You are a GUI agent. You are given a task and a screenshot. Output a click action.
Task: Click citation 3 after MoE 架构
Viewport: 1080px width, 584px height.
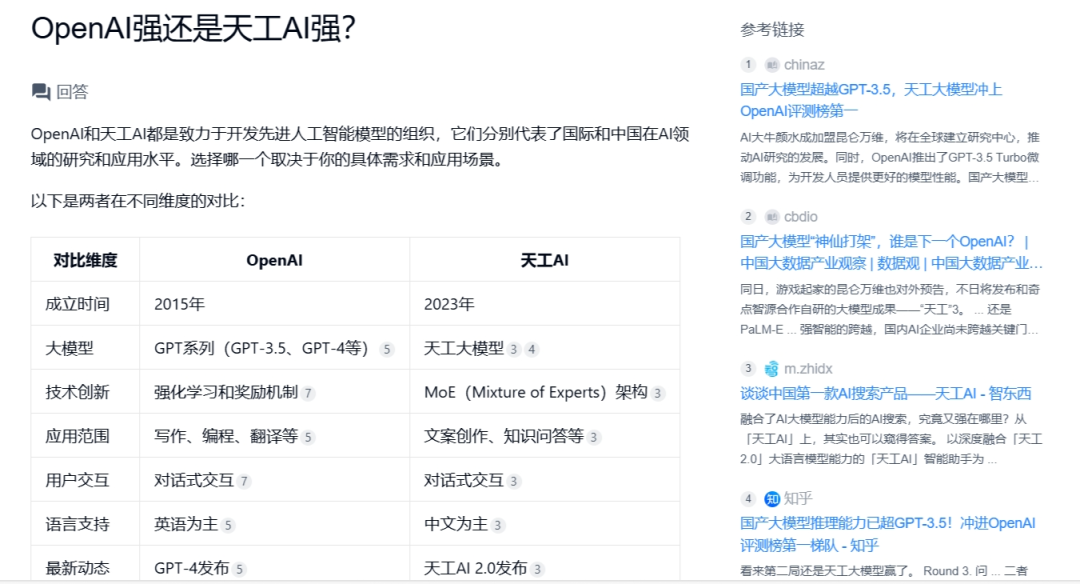pyautogui.click(x=658, y=394)
